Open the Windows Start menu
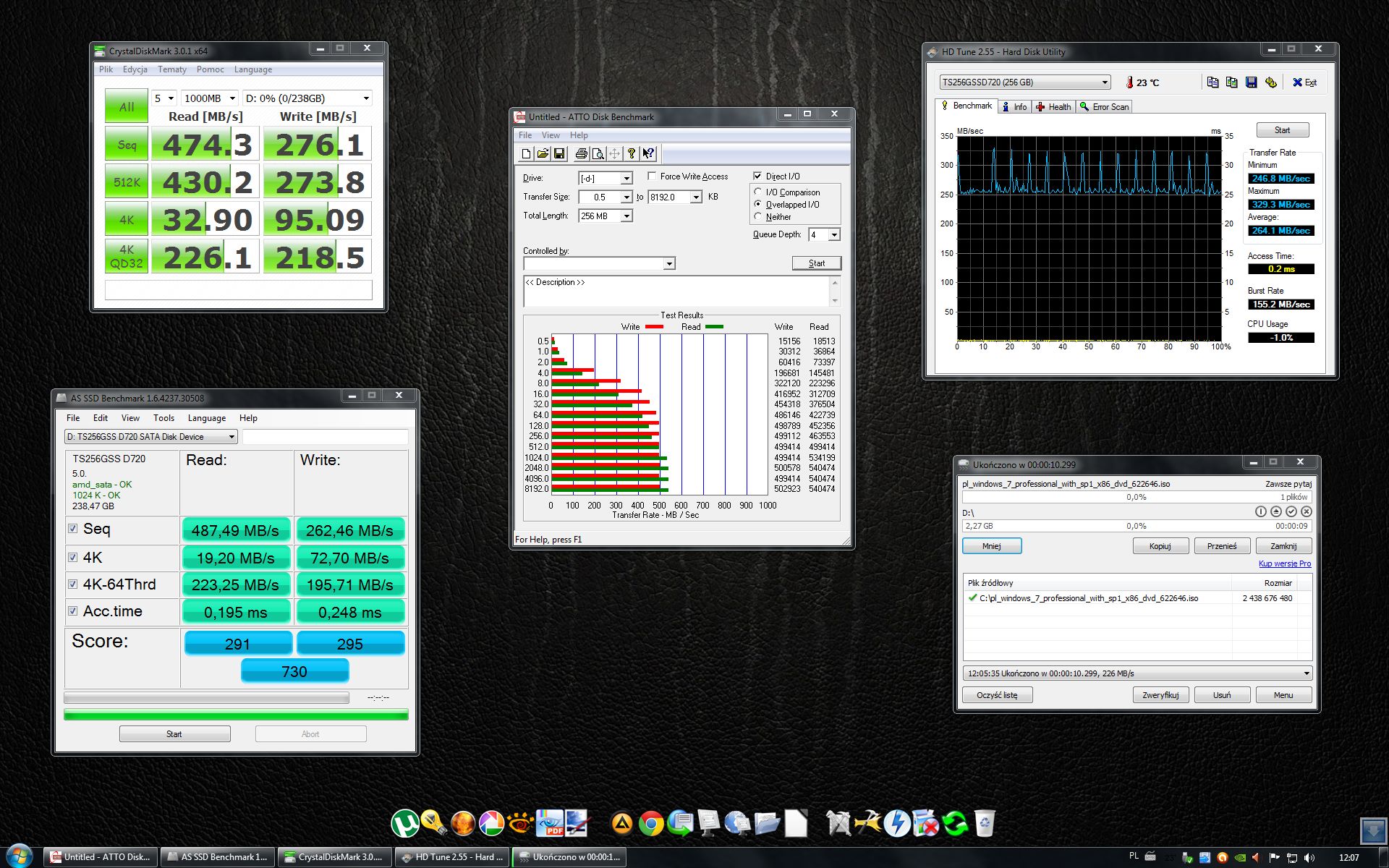 [x=19, y=856]
